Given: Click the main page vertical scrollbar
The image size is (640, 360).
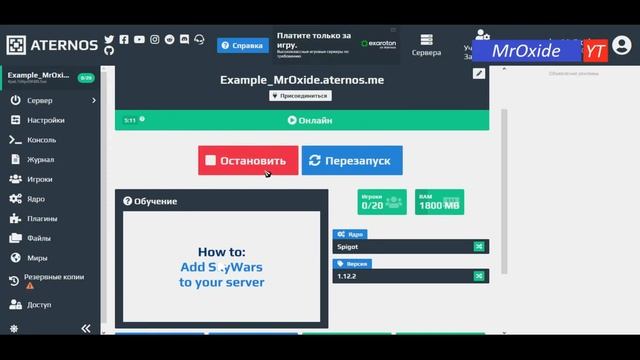Looking at the screenshot, I should 504,191.
